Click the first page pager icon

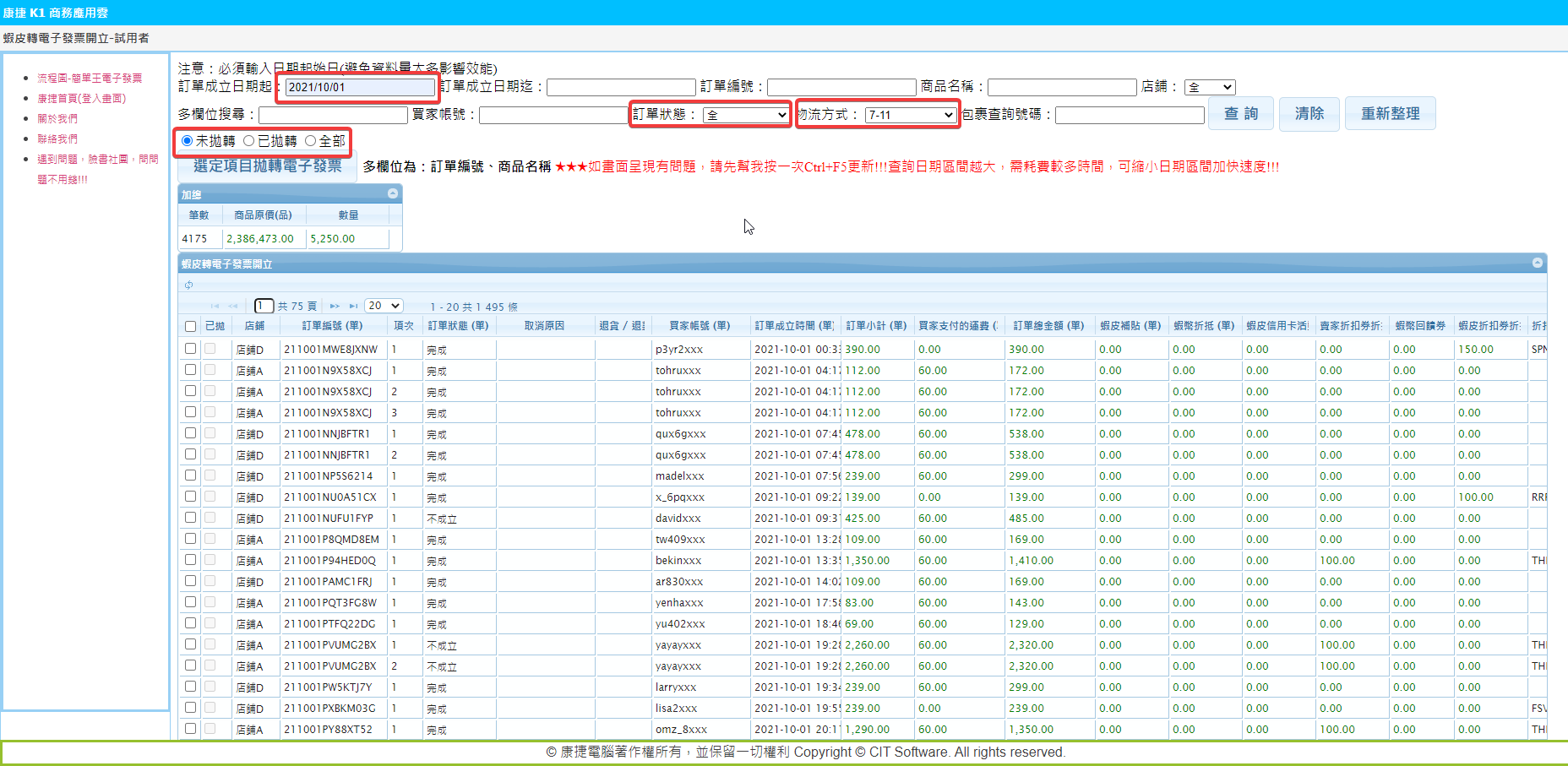pos(215,306)
